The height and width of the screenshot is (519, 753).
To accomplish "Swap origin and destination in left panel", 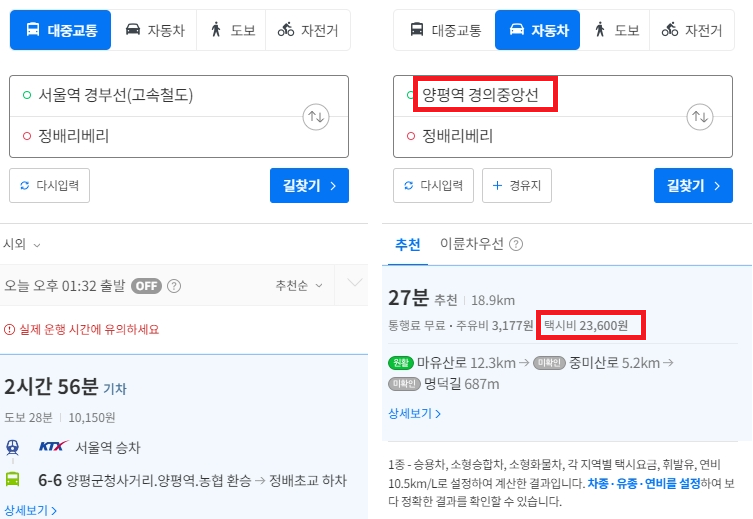I will point(316,117).
